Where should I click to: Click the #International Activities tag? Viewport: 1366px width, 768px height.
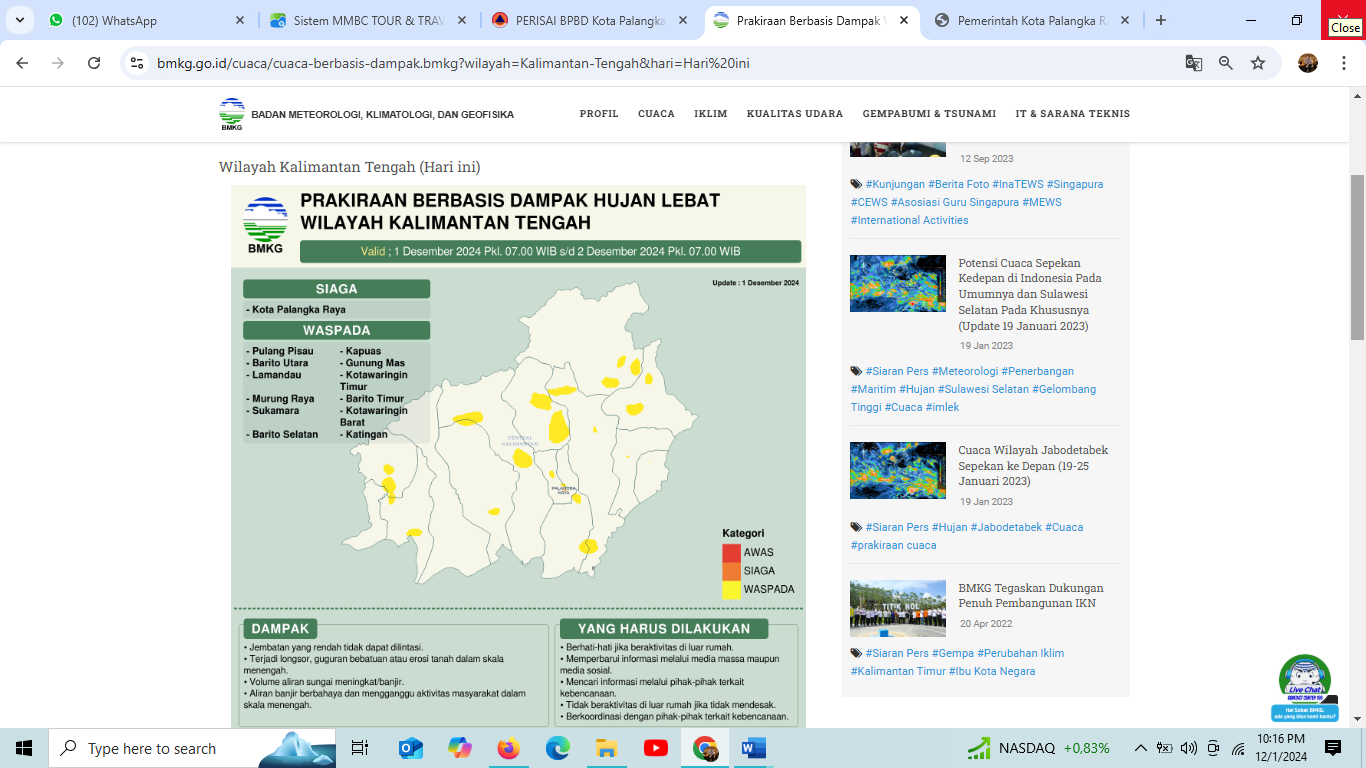click(x=910, y=220)
